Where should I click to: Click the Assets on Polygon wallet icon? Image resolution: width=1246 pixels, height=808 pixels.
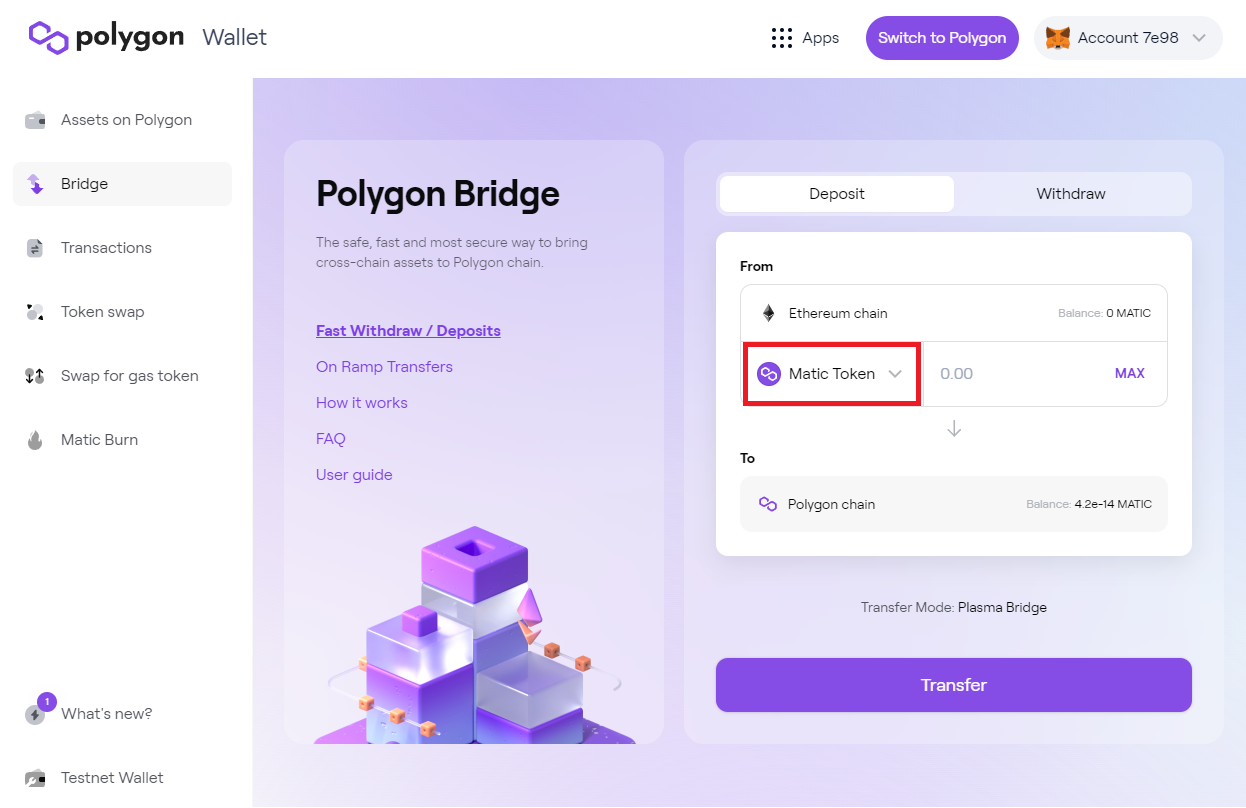click(36, 120)
